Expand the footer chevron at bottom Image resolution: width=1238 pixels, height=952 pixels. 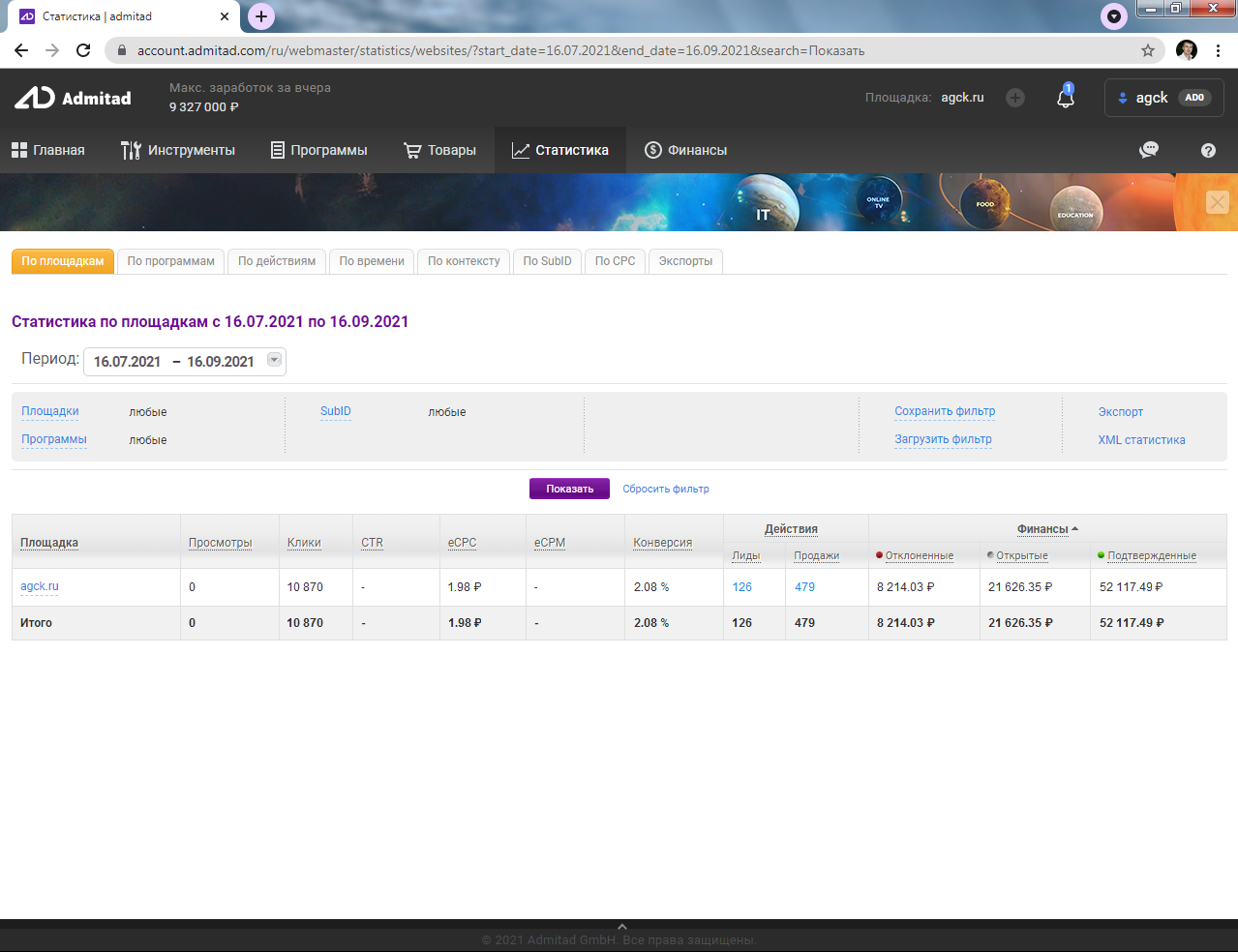[621, 927]
